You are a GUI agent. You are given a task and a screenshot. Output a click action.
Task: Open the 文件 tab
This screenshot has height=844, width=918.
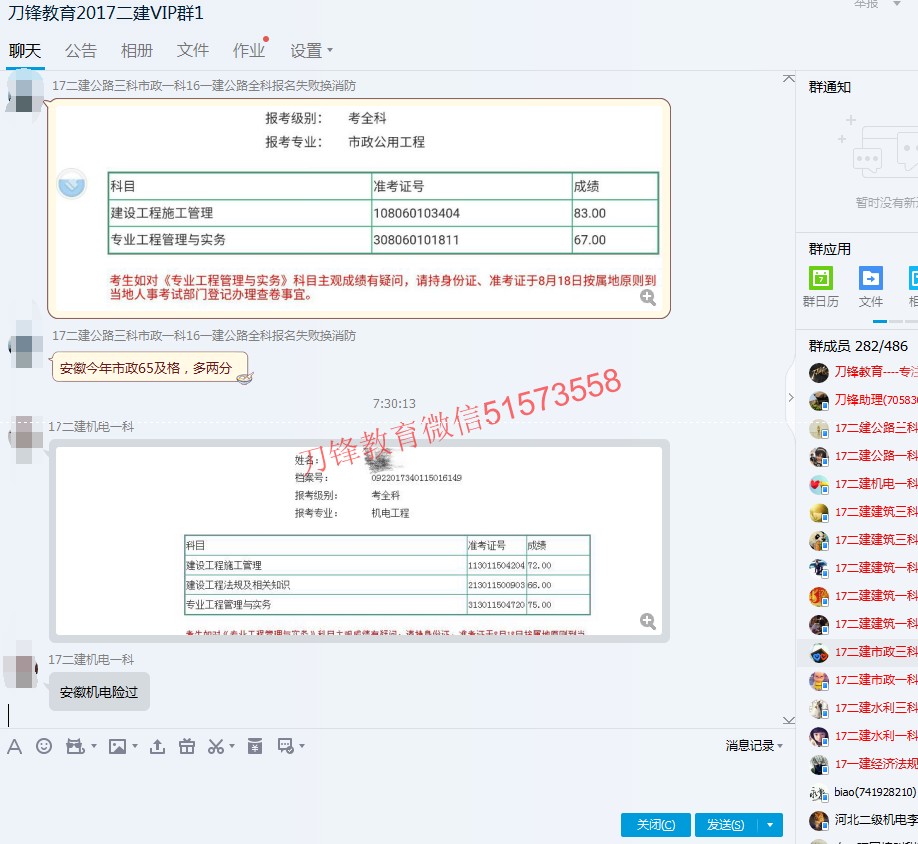(x=193, y=51)
